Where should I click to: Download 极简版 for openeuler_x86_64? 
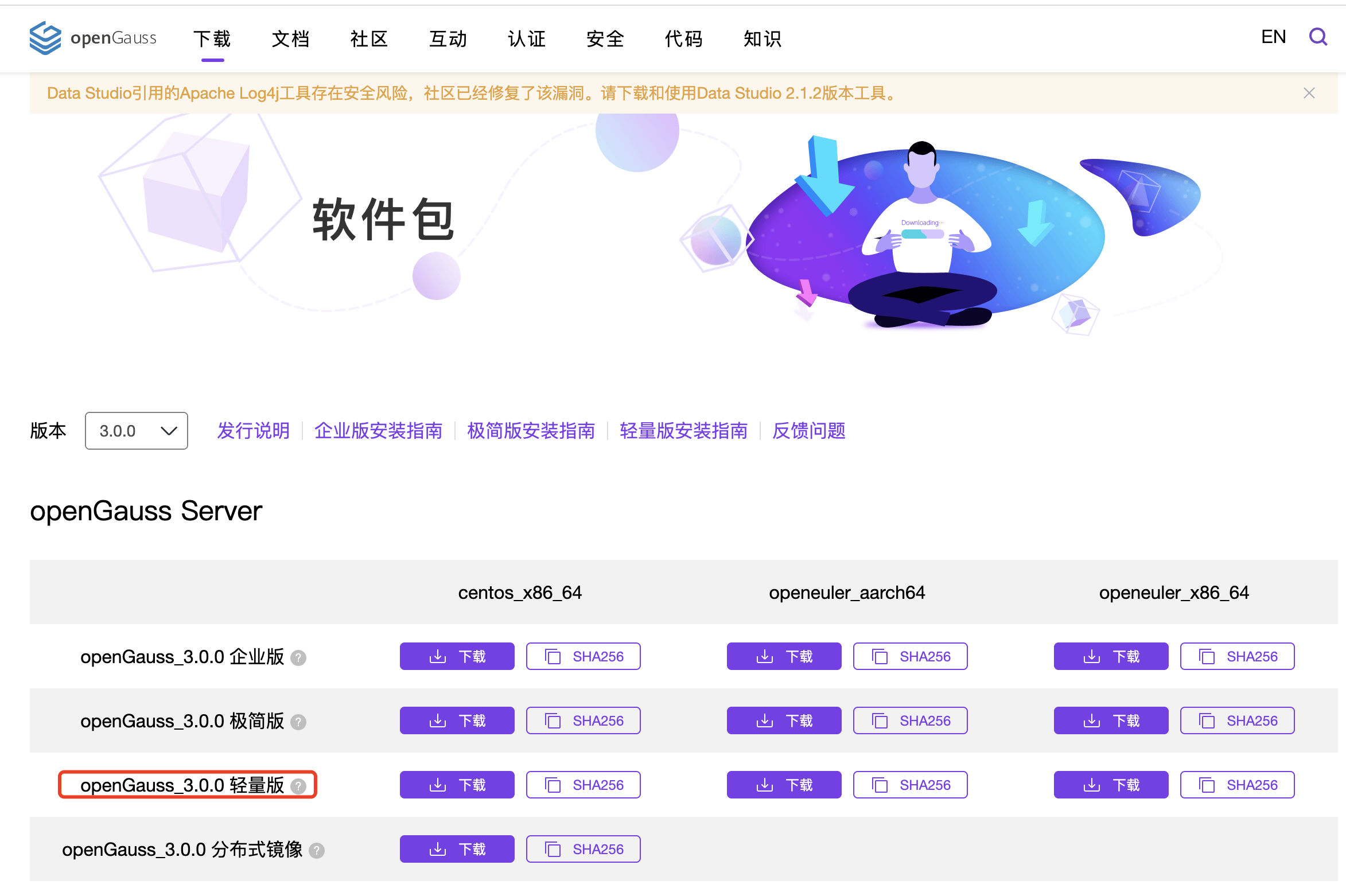[1111, 720]
